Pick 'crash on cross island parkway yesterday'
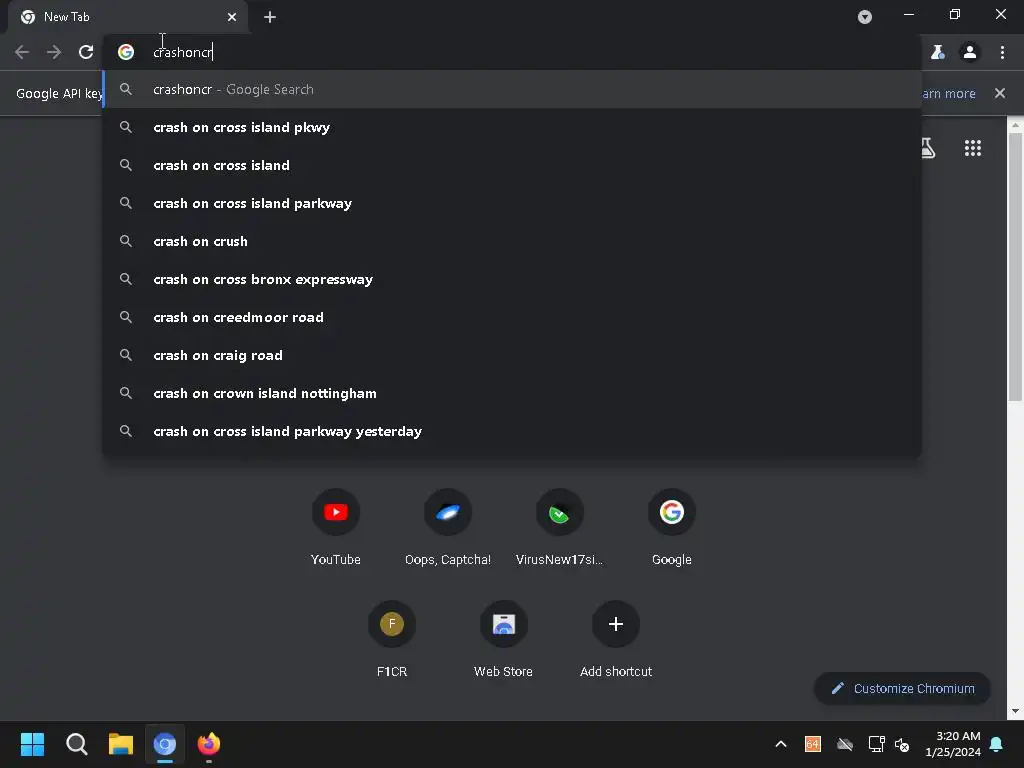 (512, 431)
